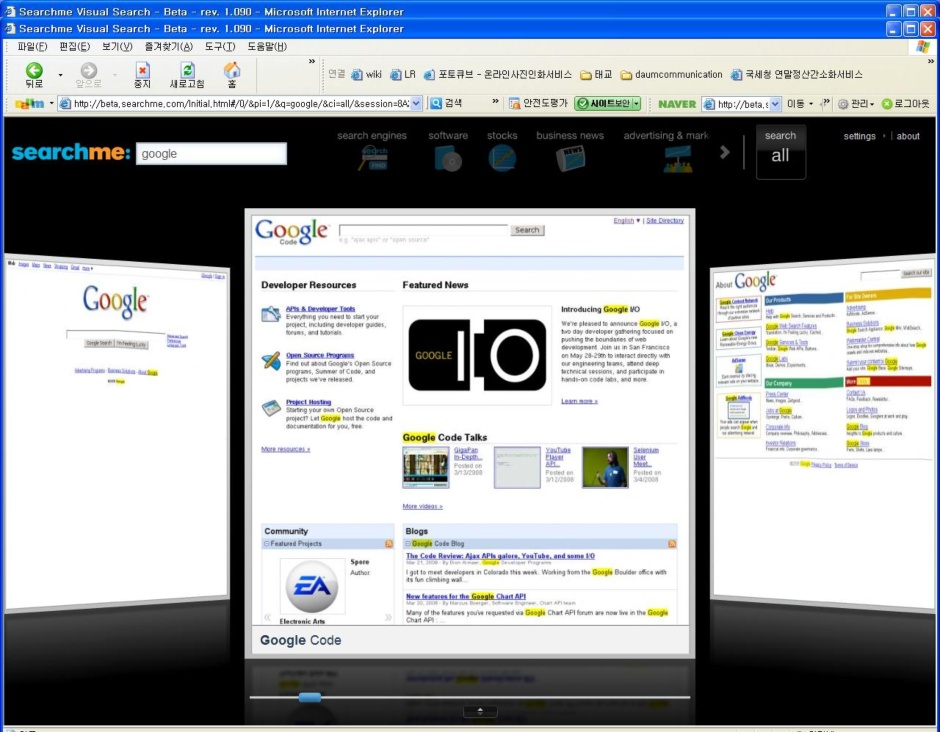
Task: Click the 포토큐브 online photo service bookmark
Action: coord(498,74)
